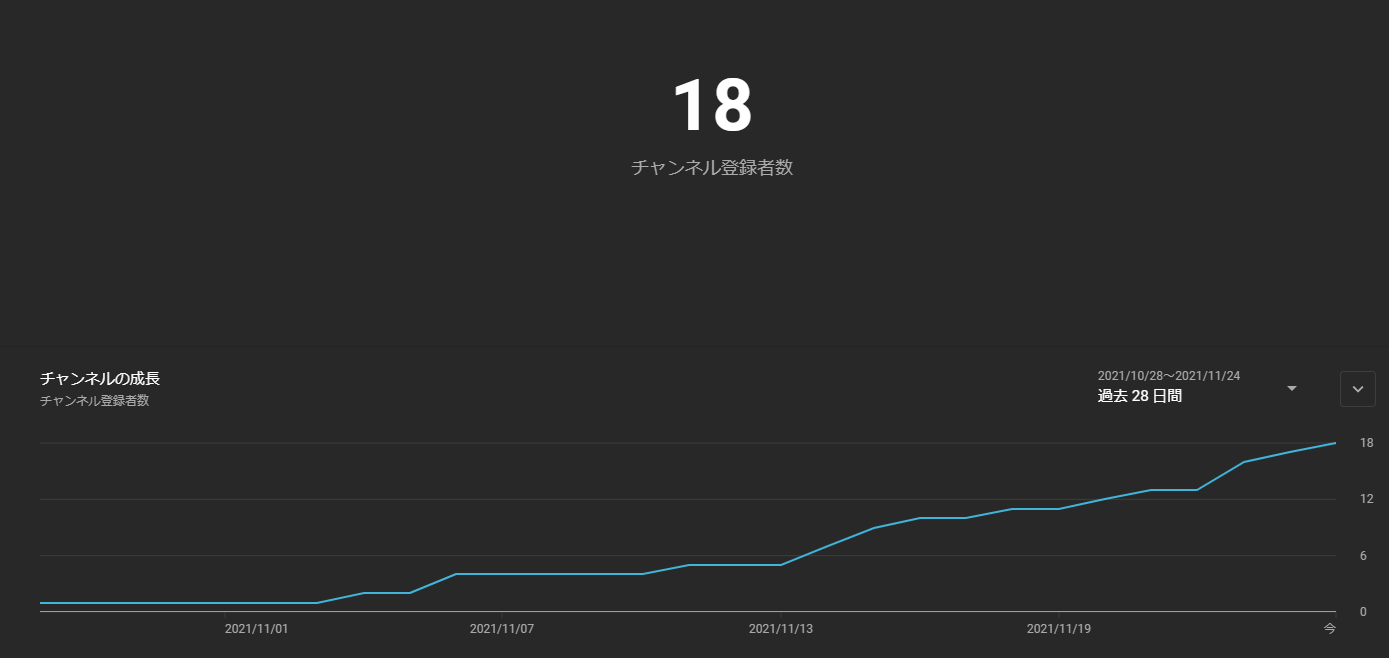Click the chevron button beside the date range
Screen dimensions: 1389x658
tap(1357, 389)
